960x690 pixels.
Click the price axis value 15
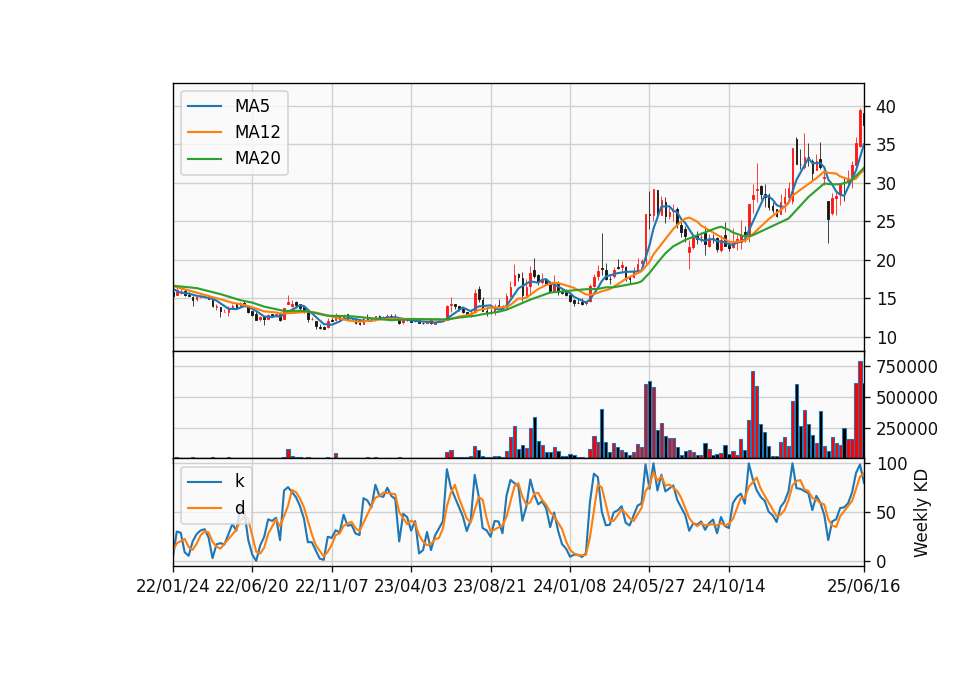[x=885, y=299]
